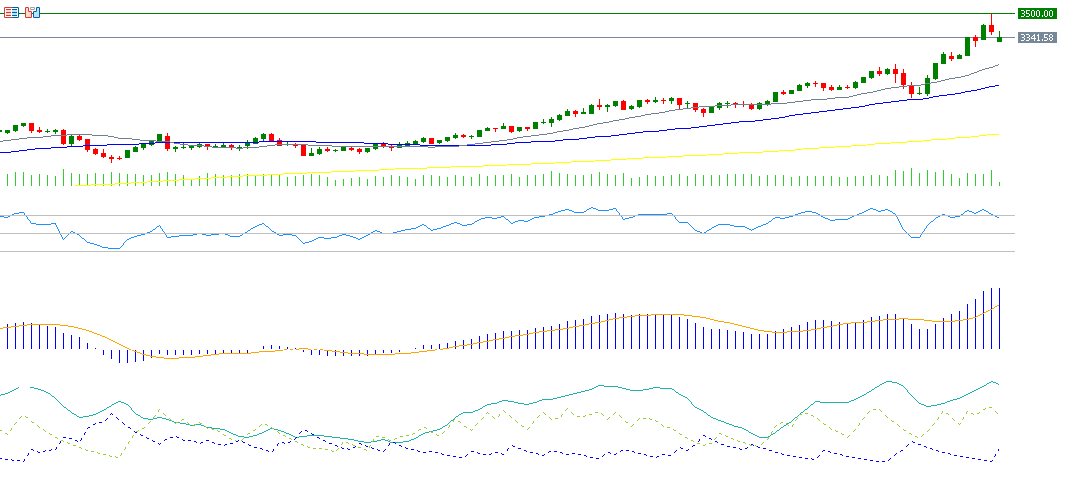Screen dimensions: 1066x491
Task: Click the red candle touching the 3500 line
Action: pos(991,29)
